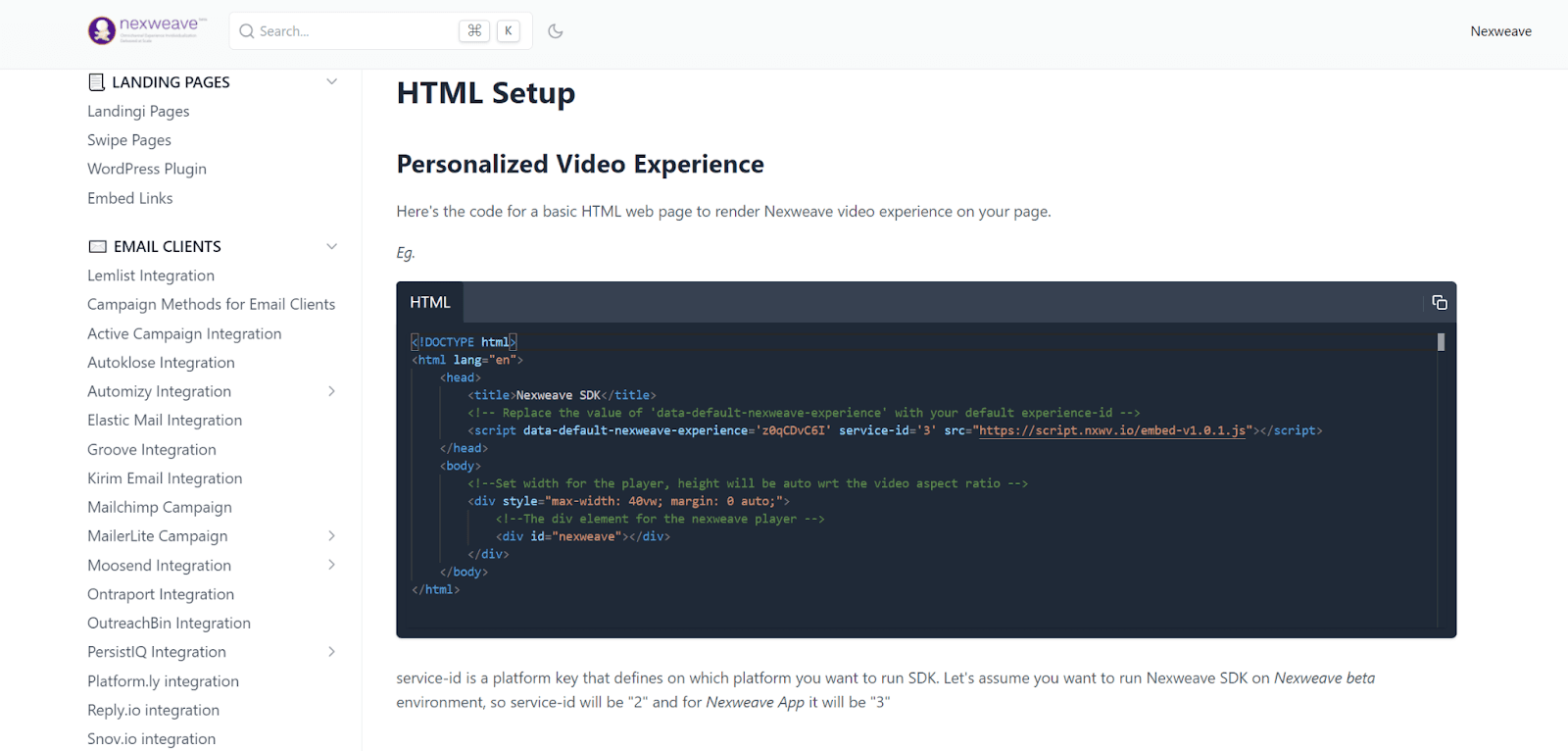The width and height of the screenshot is (1568, 751).
Task: Click the Email Clients envelope icon
Action: pyautogui.click(x=98, y=247)
